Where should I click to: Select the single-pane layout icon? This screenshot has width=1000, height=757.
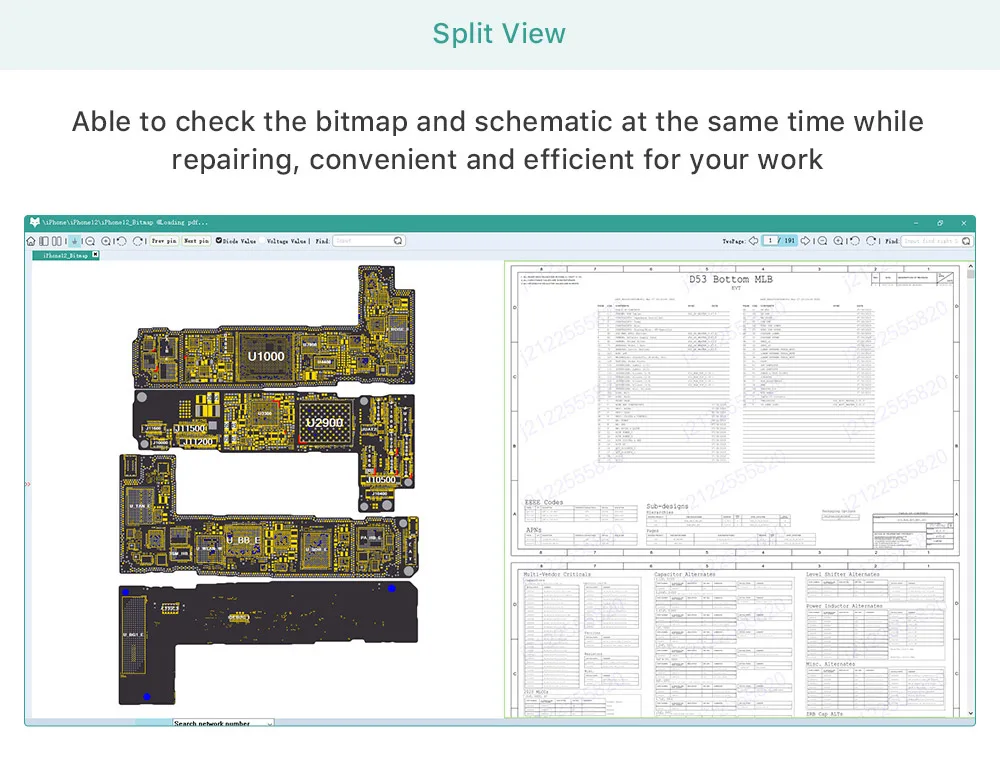click(44, 241)
